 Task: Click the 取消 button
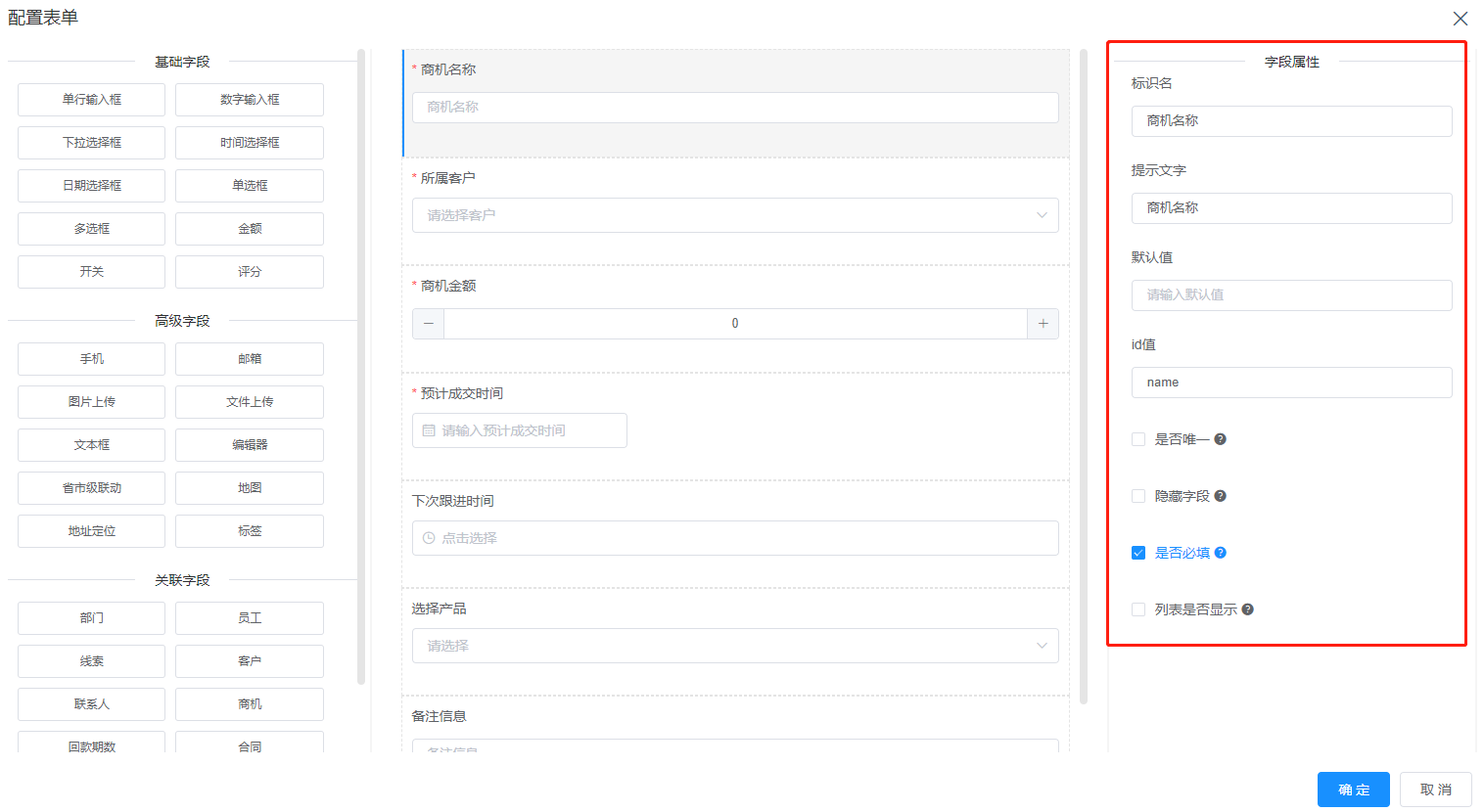(1435, 789)
